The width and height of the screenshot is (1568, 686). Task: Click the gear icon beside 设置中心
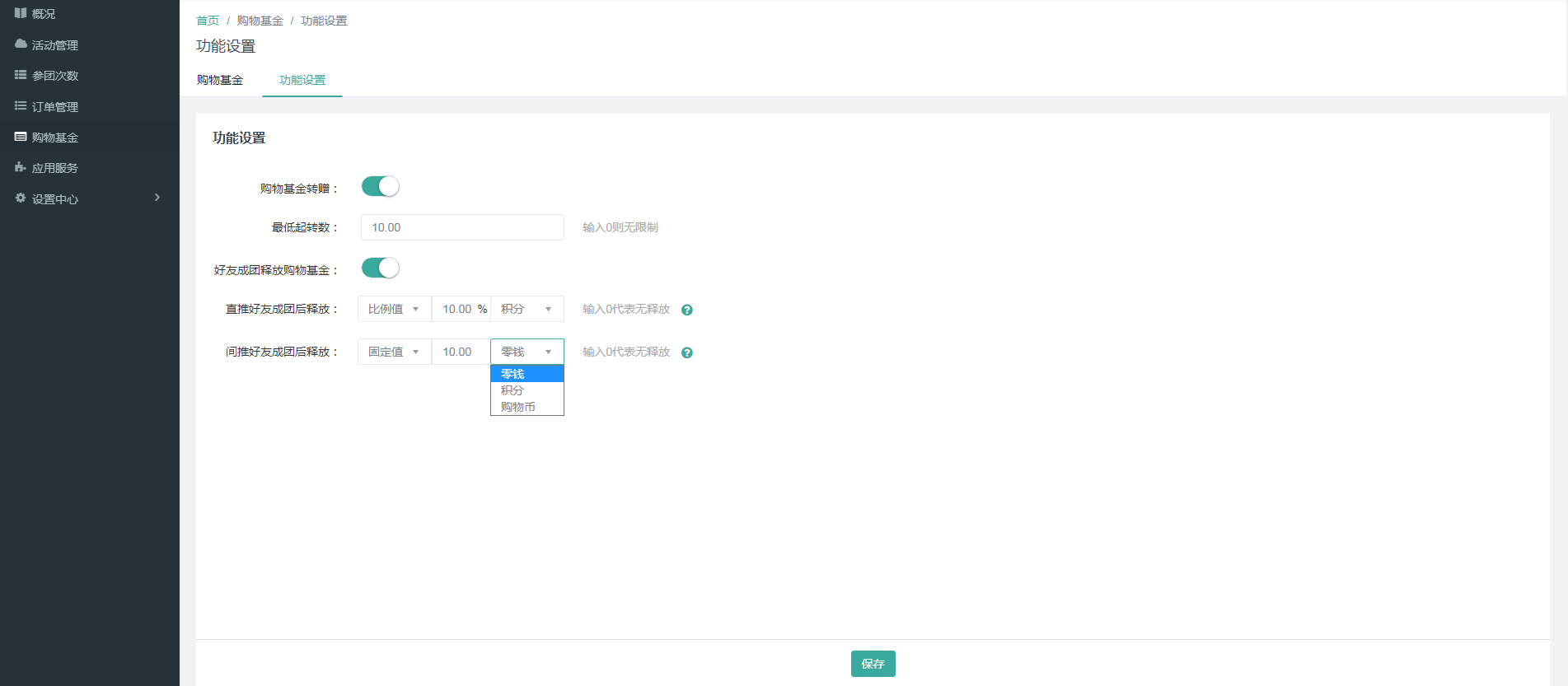21,198
